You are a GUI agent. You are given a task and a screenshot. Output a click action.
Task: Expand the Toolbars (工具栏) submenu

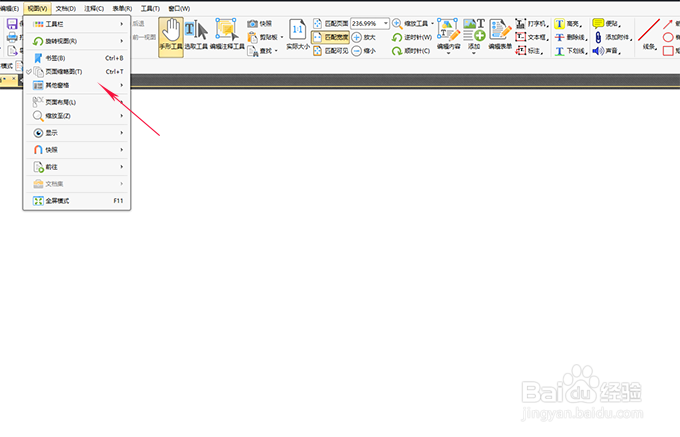point(76,24)
